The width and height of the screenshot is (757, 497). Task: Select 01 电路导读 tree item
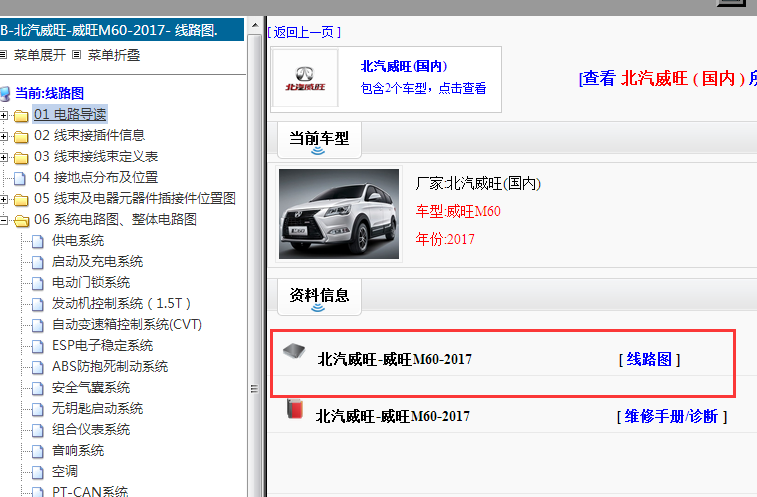point(70,114)
